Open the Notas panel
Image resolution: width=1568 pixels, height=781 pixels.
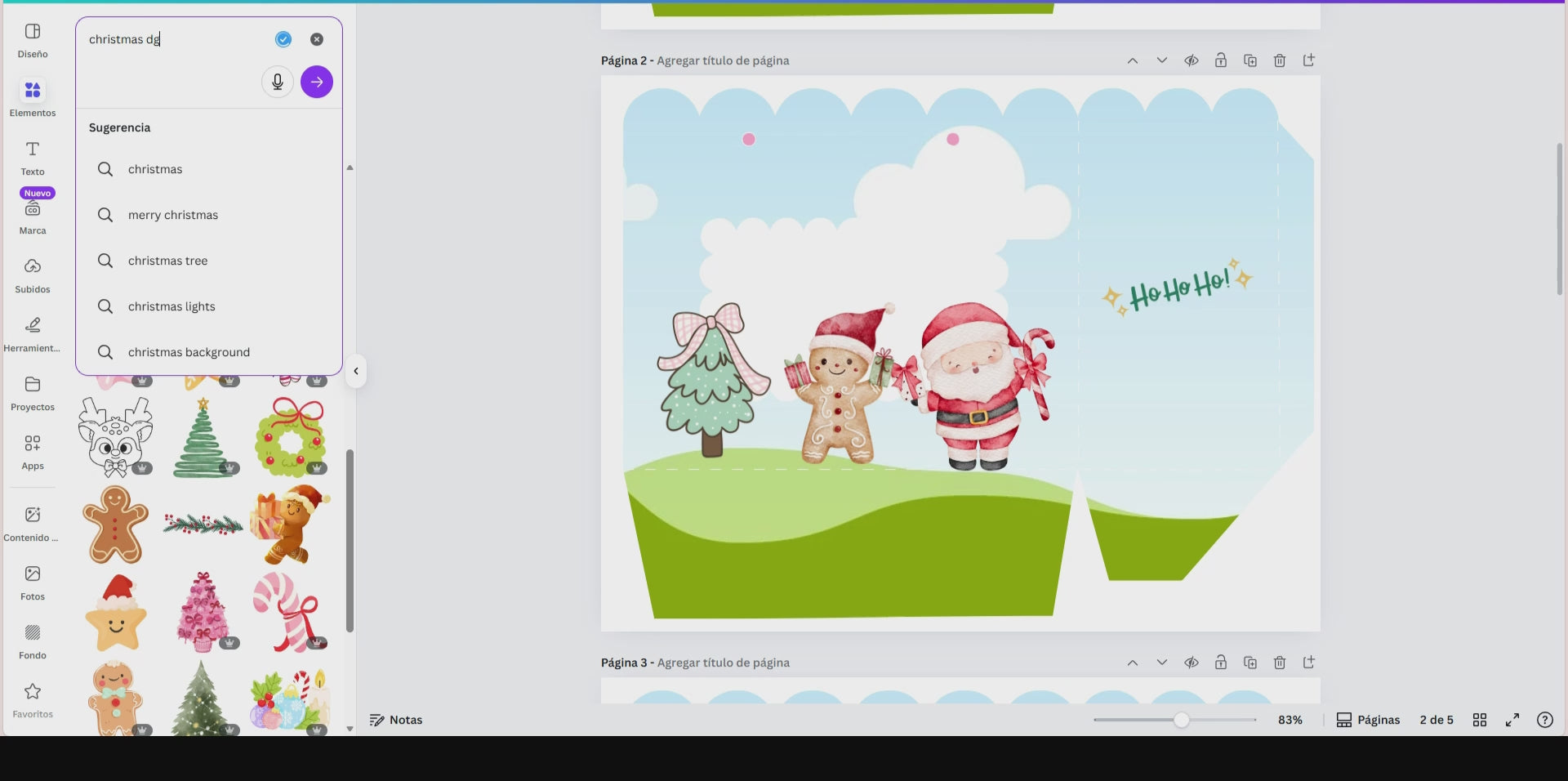click(396, 720)
